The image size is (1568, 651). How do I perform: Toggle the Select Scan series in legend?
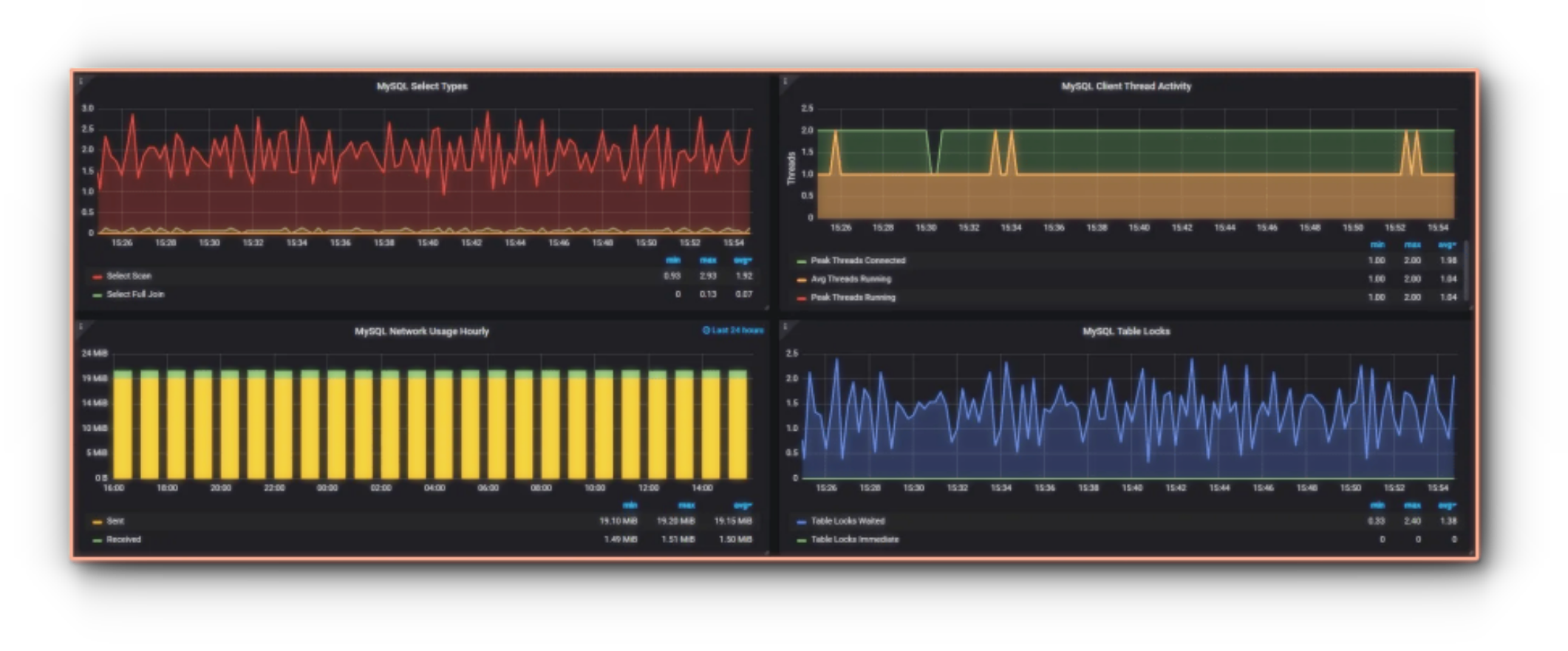[x=129, y=276]
